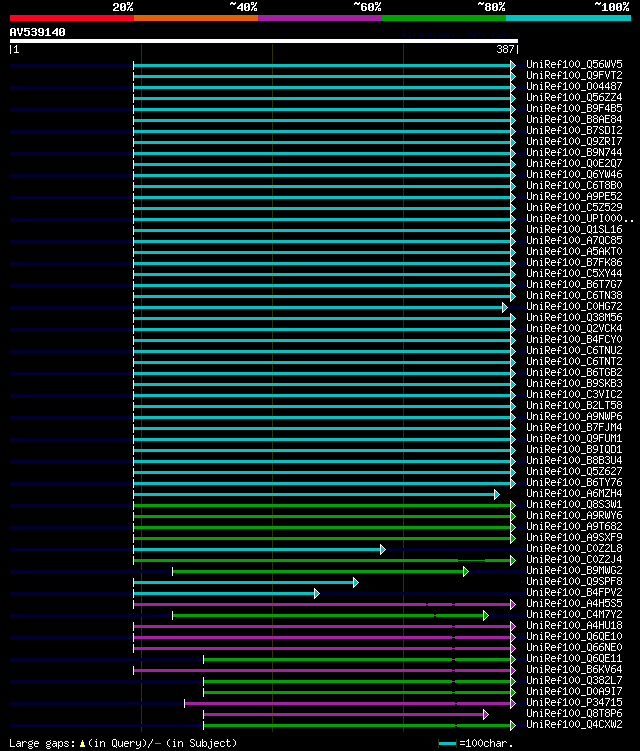Click the UniRef100_B6KV64 hit name
The image size is (640, 751).
[574, 670]
